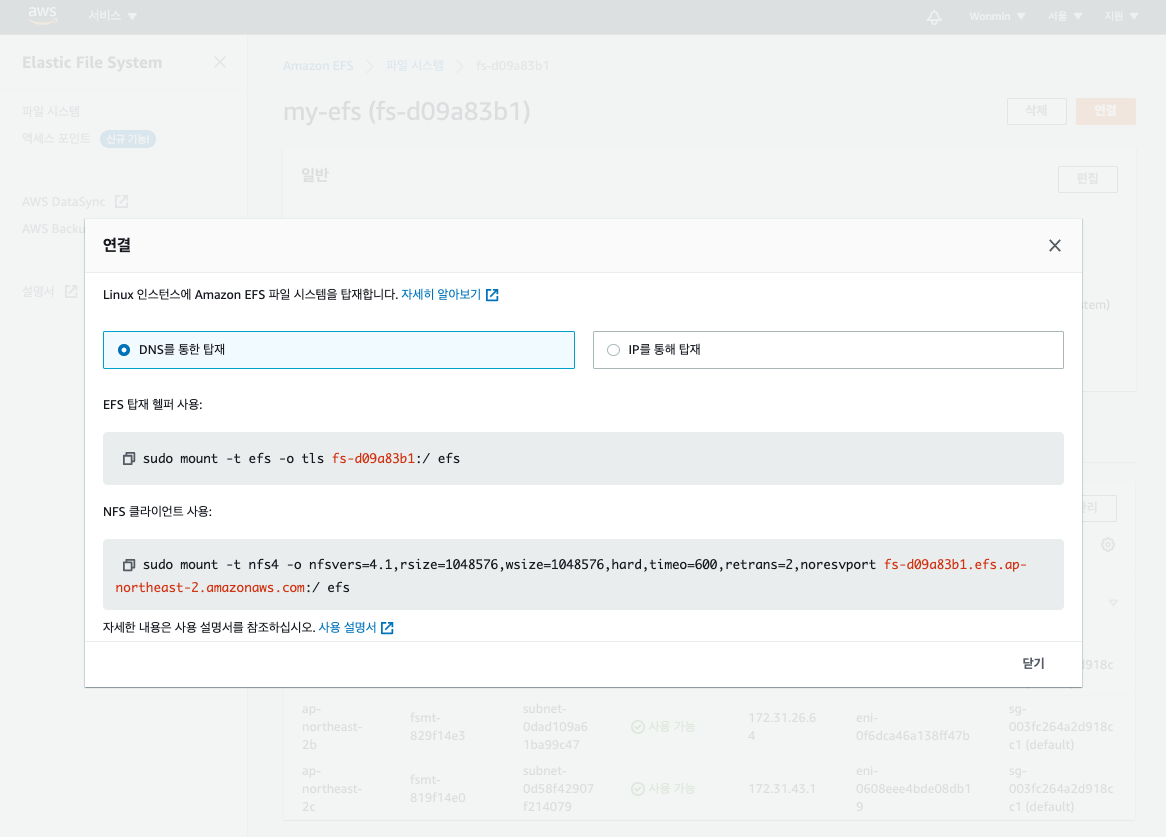Click the sort arrow in the table header
1166x837 pixels.
click(1113, 603)
